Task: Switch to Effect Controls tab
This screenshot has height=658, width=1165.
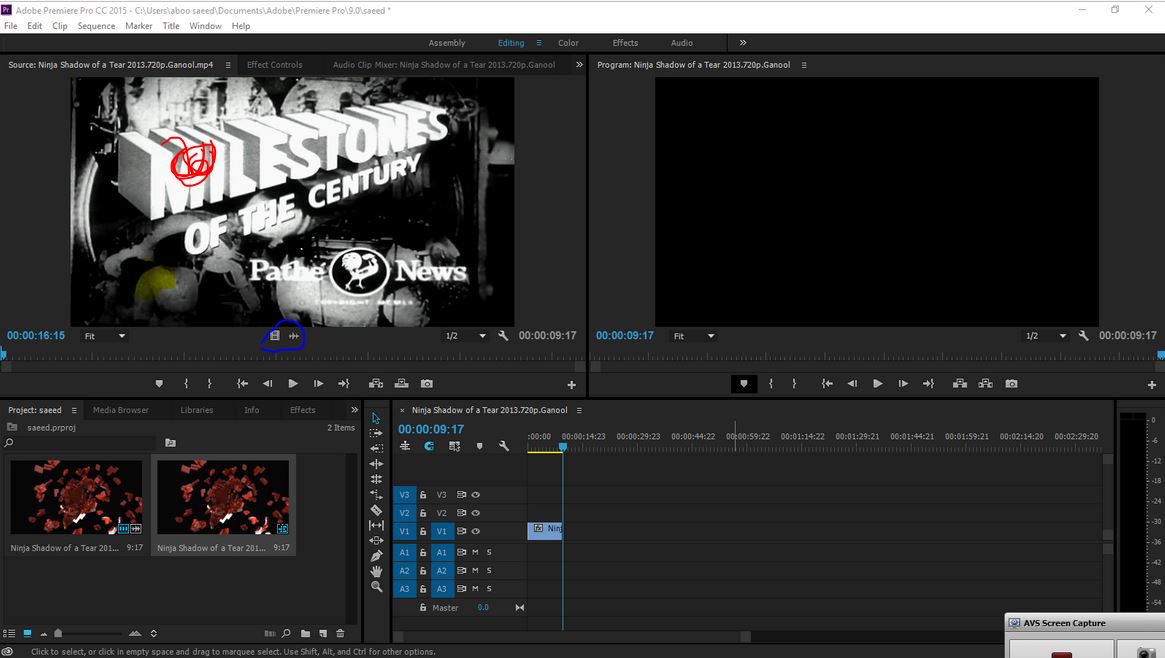Action: coord(274,65)
